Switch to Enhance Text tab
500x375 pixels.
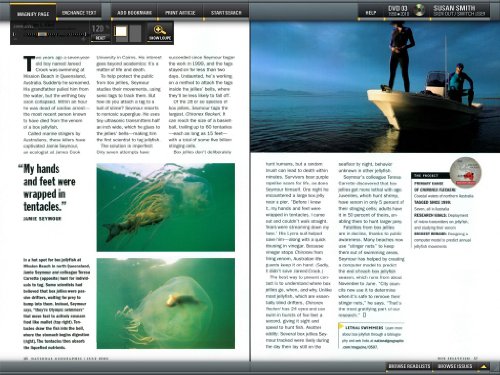[79, 13]
